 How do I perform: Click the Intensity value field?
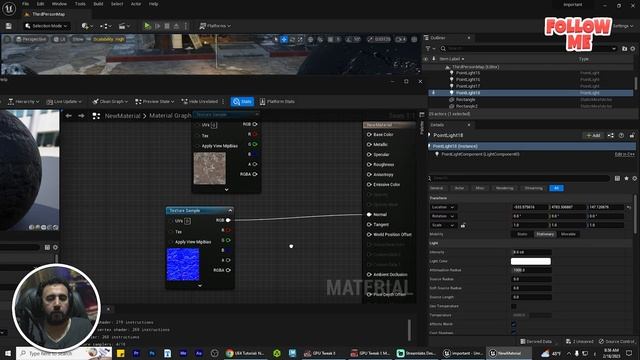[531, 252]
